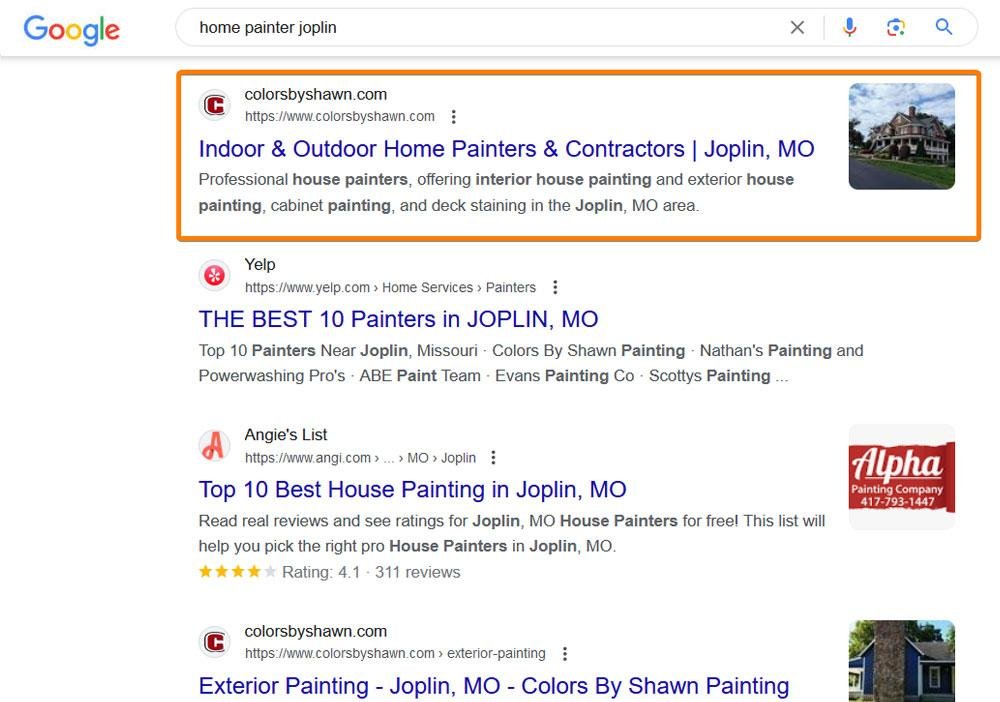
Task: Open THE BEST 10 Painters in JOPLIN link
Action: coord(399,319)
